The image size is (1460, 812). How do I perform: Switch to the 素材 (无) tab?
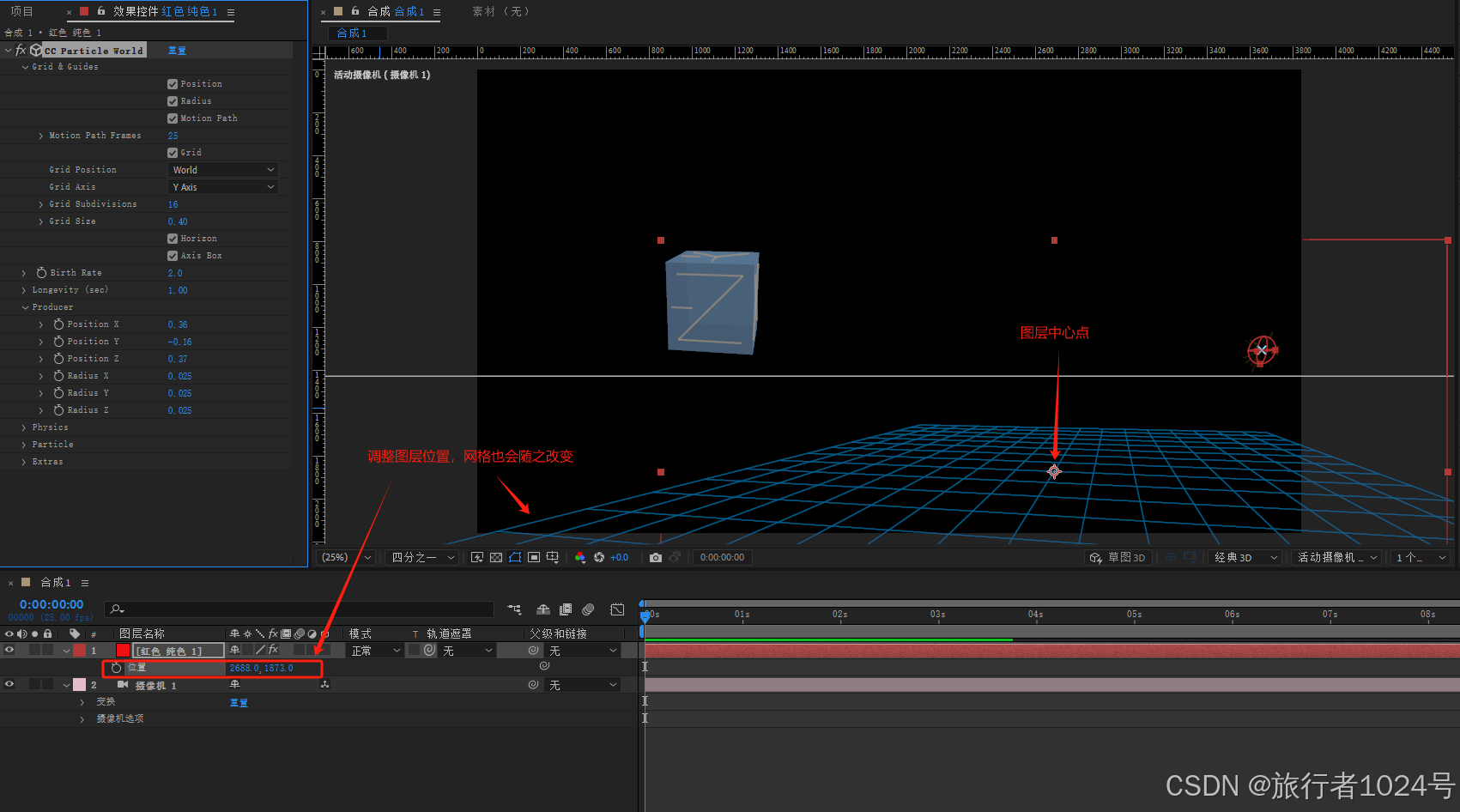[501, 11]
